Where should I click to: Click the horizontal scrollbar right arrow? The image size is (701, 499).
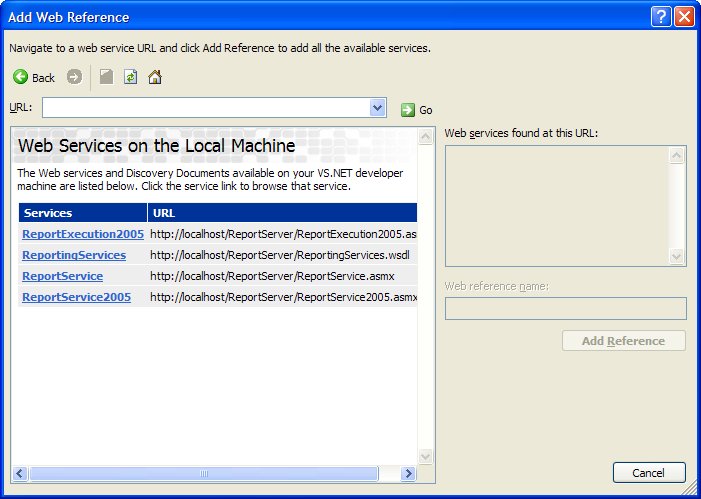click(409, 473)
